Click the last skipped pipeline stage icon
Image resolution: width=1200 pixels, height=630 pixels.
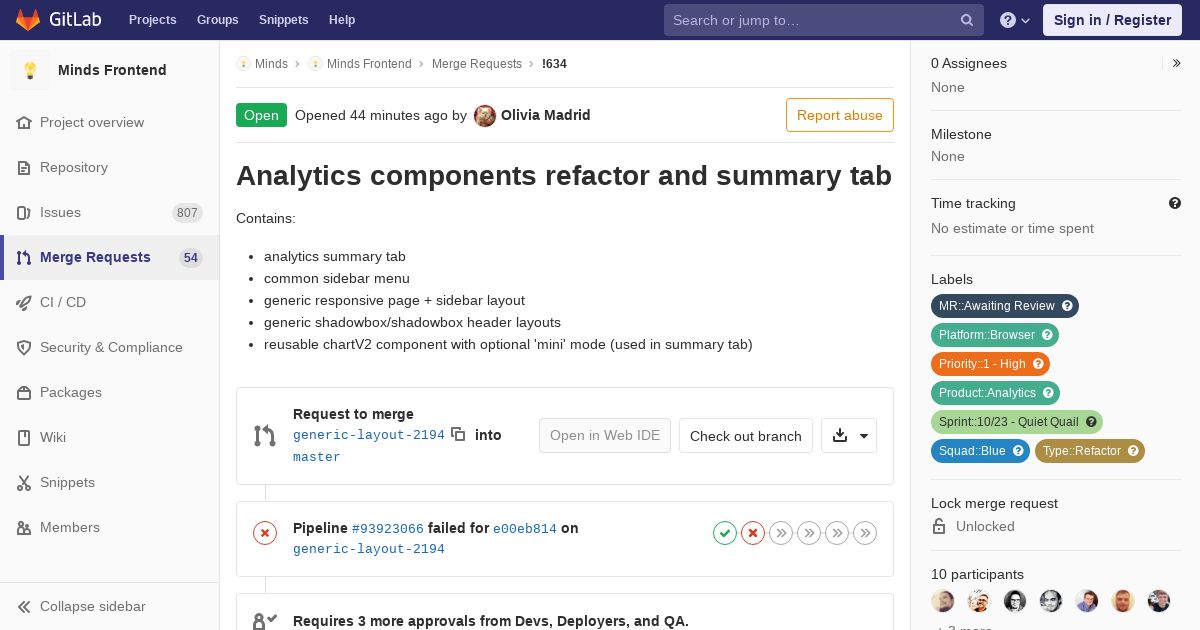(865, 533)
